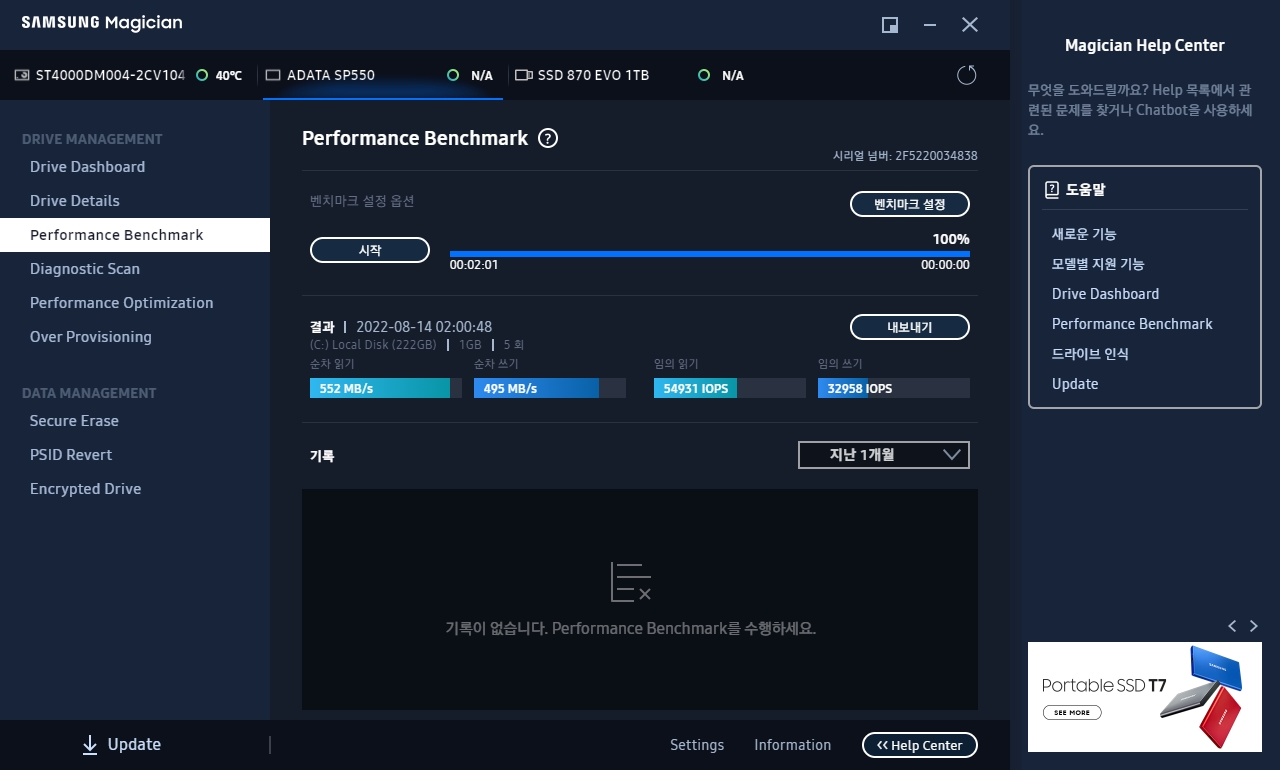1280x770 pixels.
Task: Click the 100% progress value
Action: [x=951, y=239]
